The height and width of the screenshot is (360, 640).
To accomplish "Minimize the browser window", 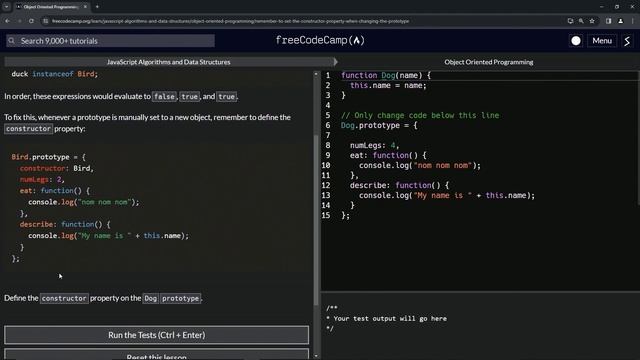I will pyautogui.click(x=602, y=7).
